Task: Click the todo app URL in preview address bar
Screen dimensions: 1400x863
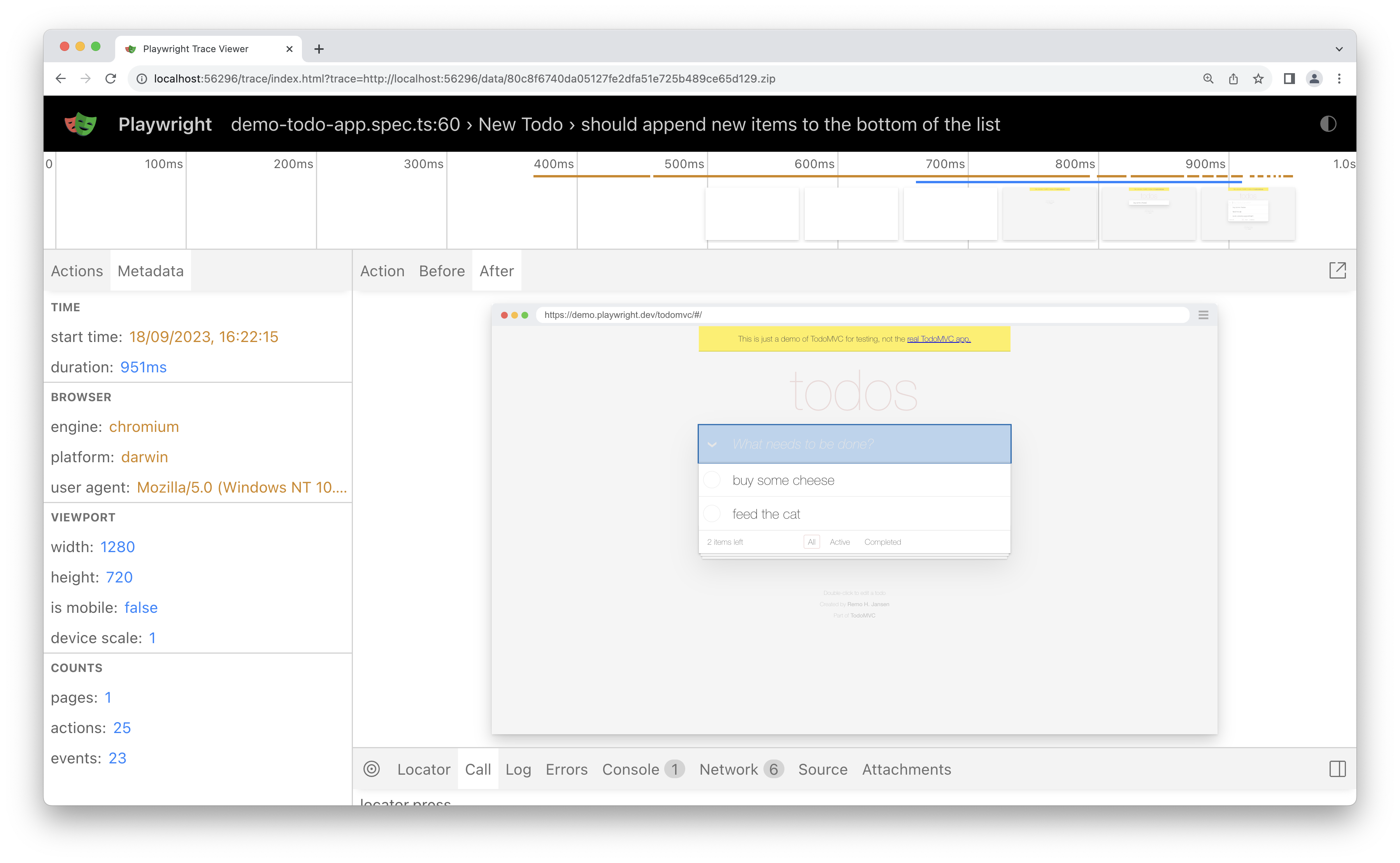Action: click(619, 314)
